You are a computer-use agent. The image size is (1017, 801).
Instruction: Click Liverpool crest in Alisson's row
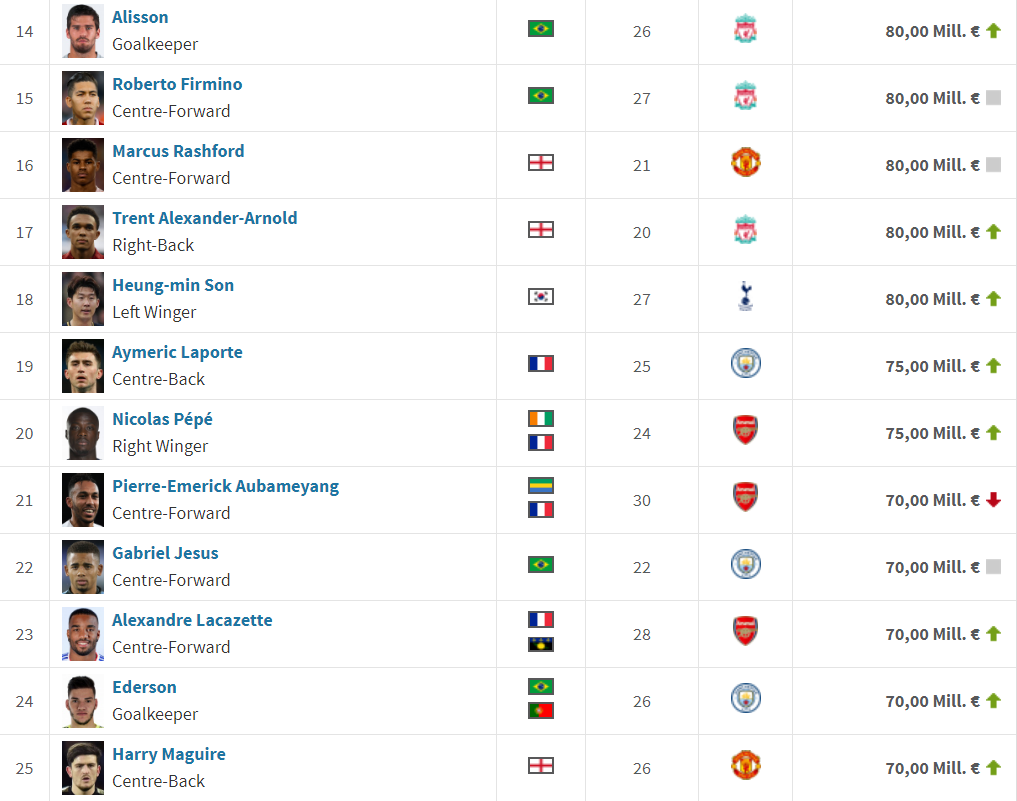[745, 29]
